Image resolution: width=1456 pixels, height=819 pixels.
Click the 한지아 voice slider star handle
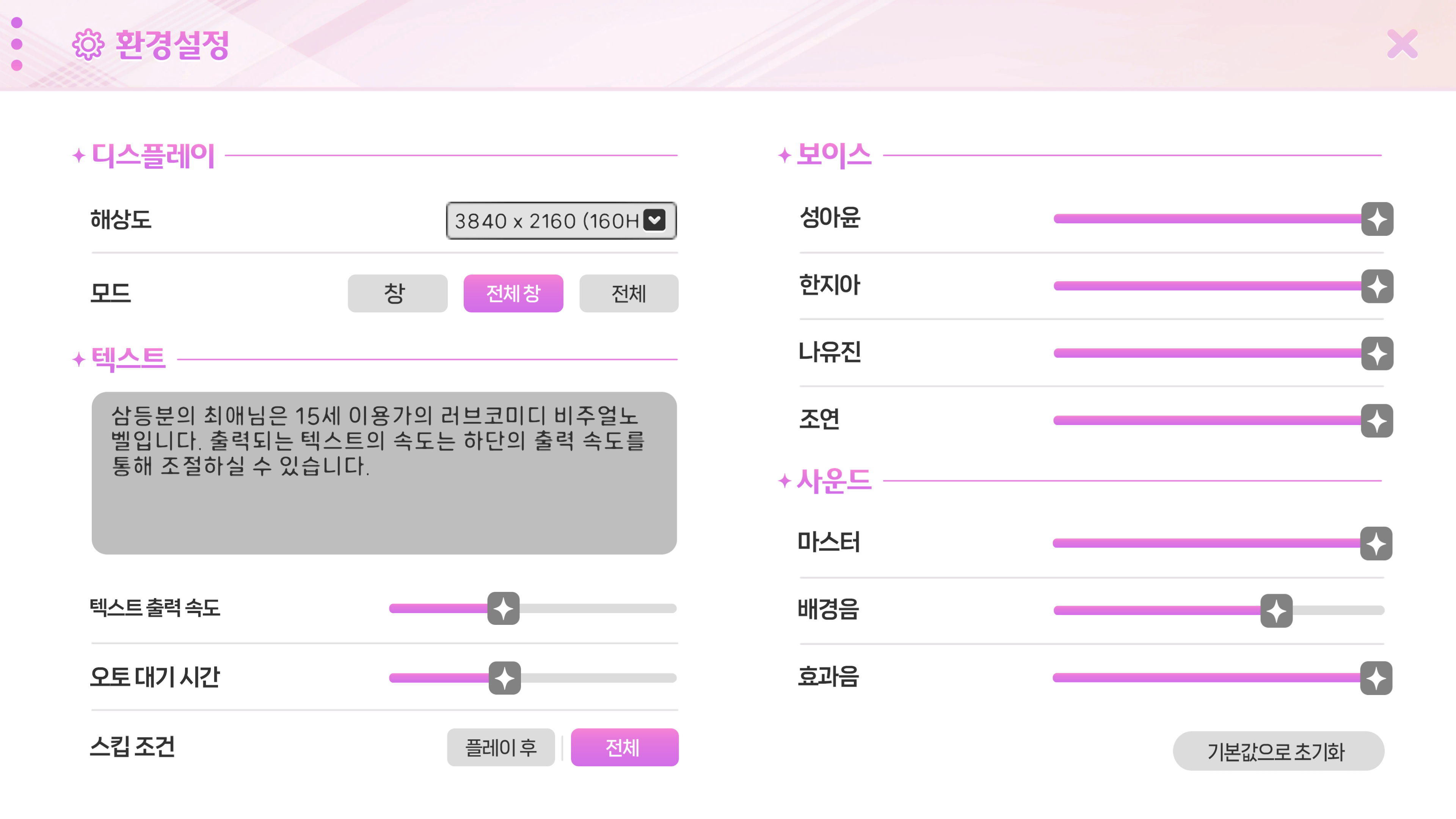click(x=1377, y=286)
